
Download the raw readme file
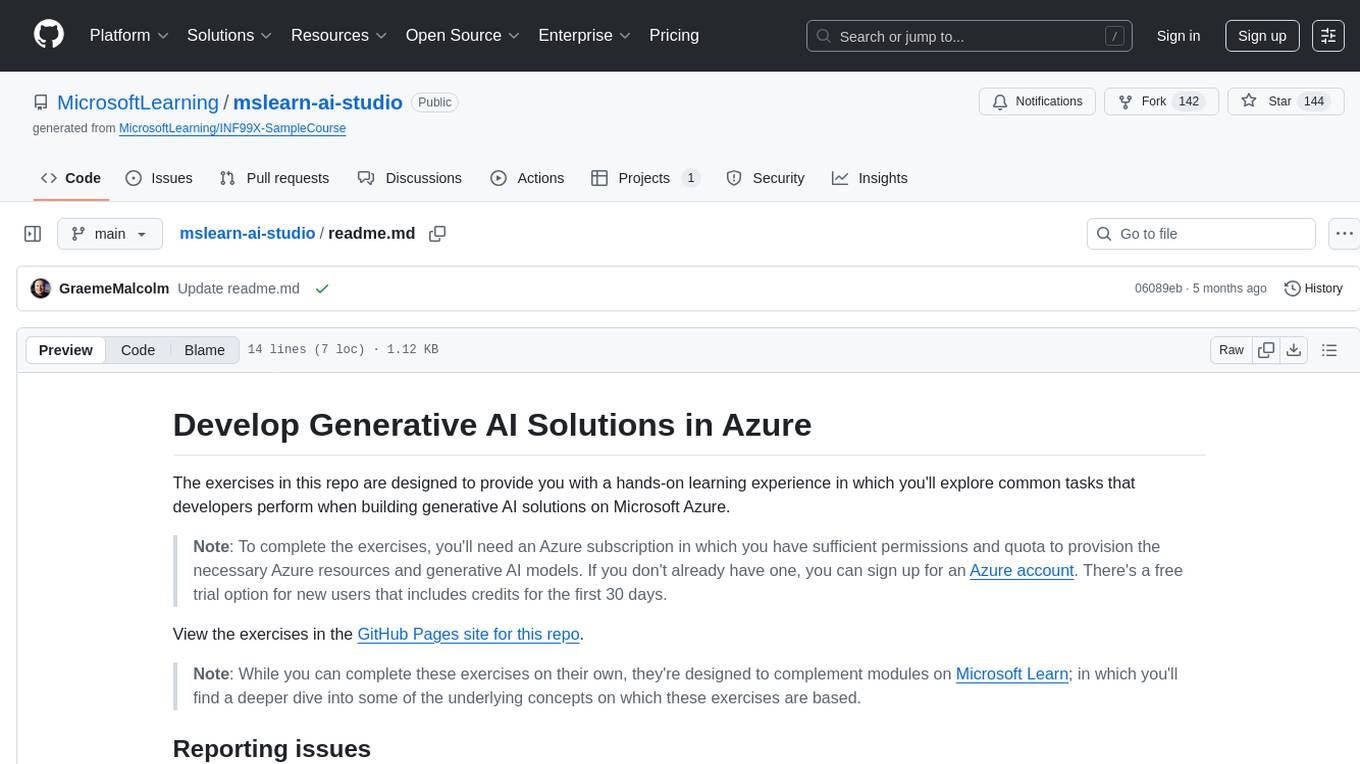pyautogui.click(x=1294, y=350)
